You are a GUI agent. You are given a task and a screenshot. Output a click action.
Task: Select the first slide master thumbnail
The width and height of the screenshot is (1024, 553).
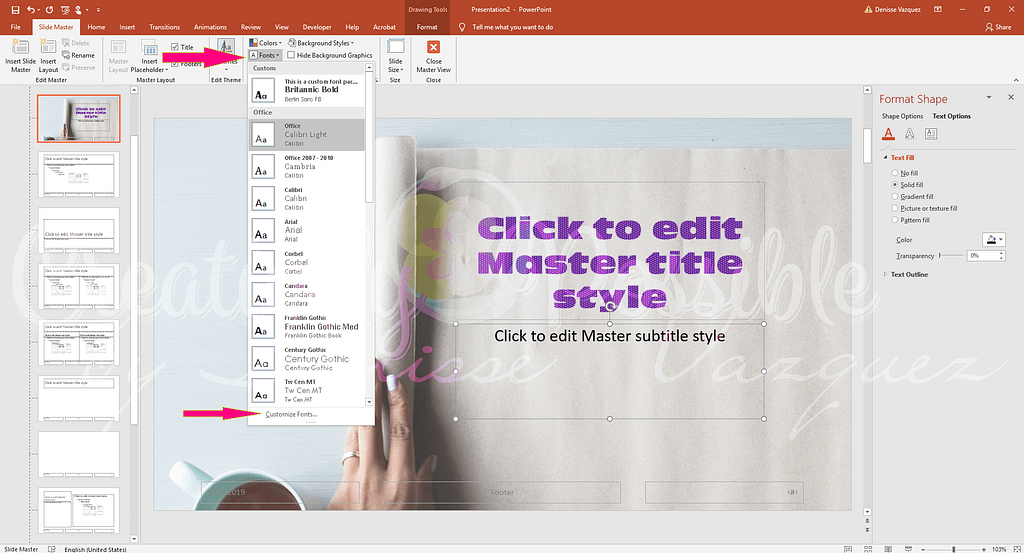78,118
